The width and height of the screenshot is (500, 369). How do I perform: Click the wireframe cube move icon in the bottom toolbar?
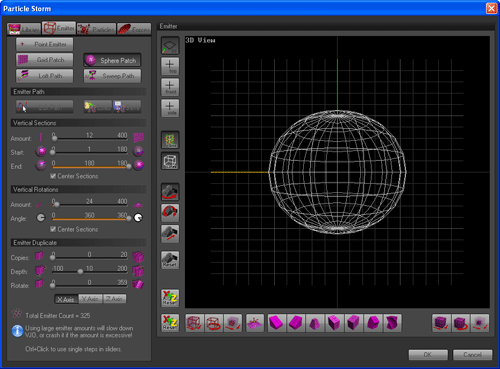click(x=195, y=323)
